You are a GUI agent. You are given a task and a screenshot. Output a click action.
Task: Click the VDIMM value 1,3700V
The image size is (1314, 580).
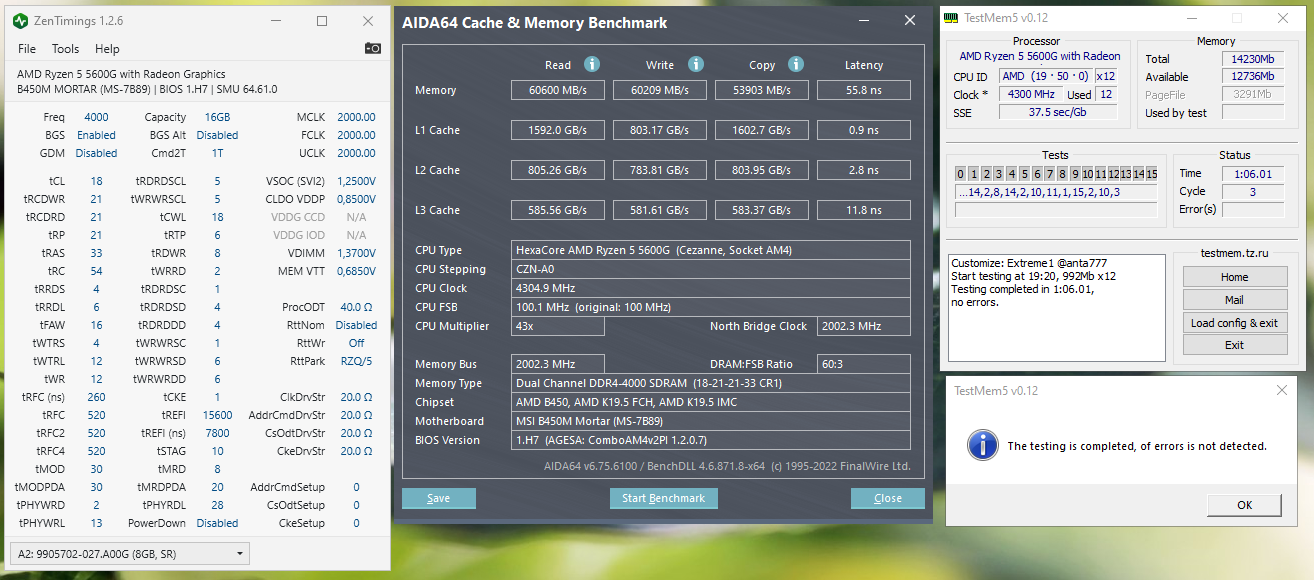(x=357, y=254)
